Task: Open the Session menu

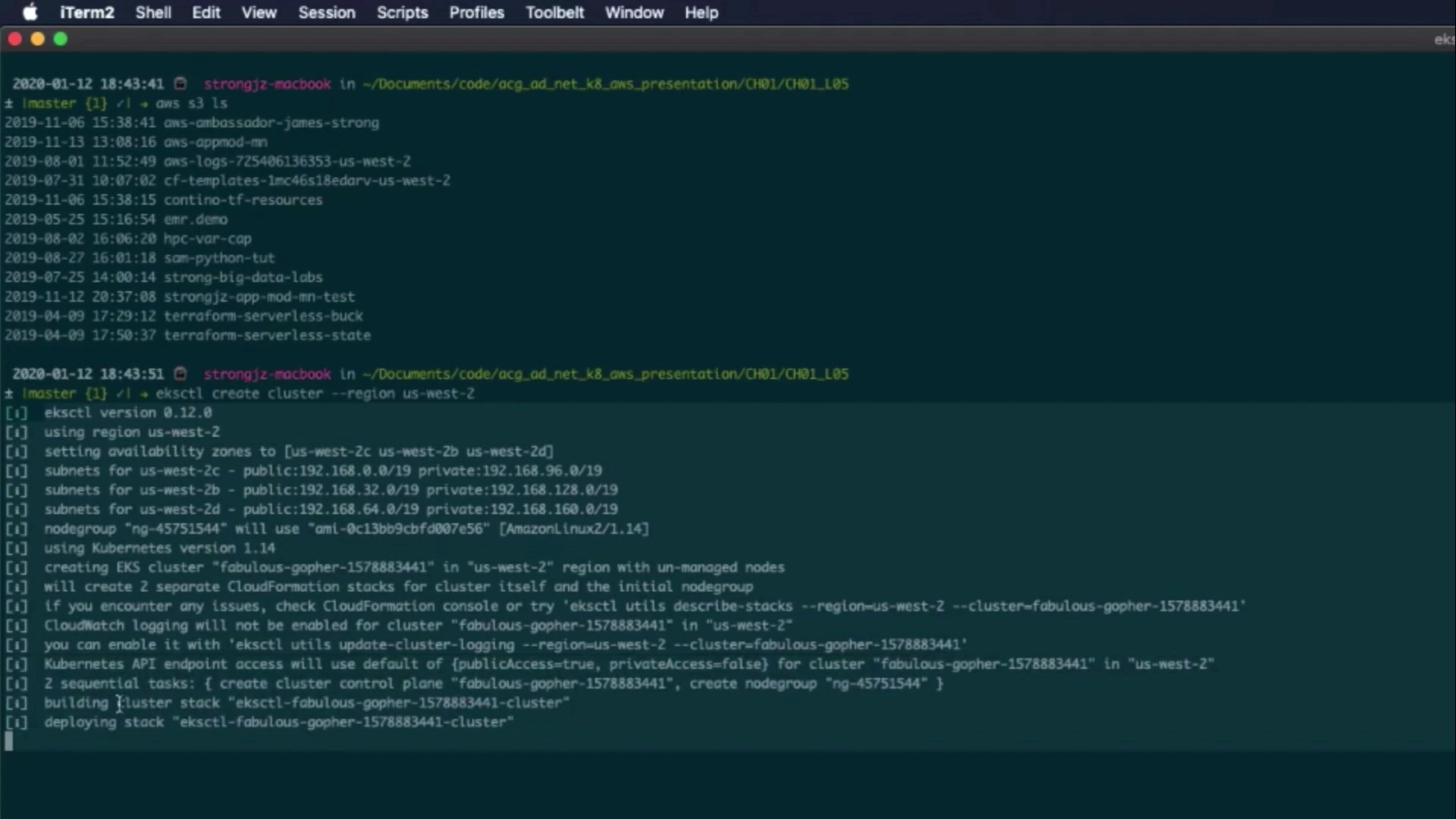Action: click(x=326, y=12)
